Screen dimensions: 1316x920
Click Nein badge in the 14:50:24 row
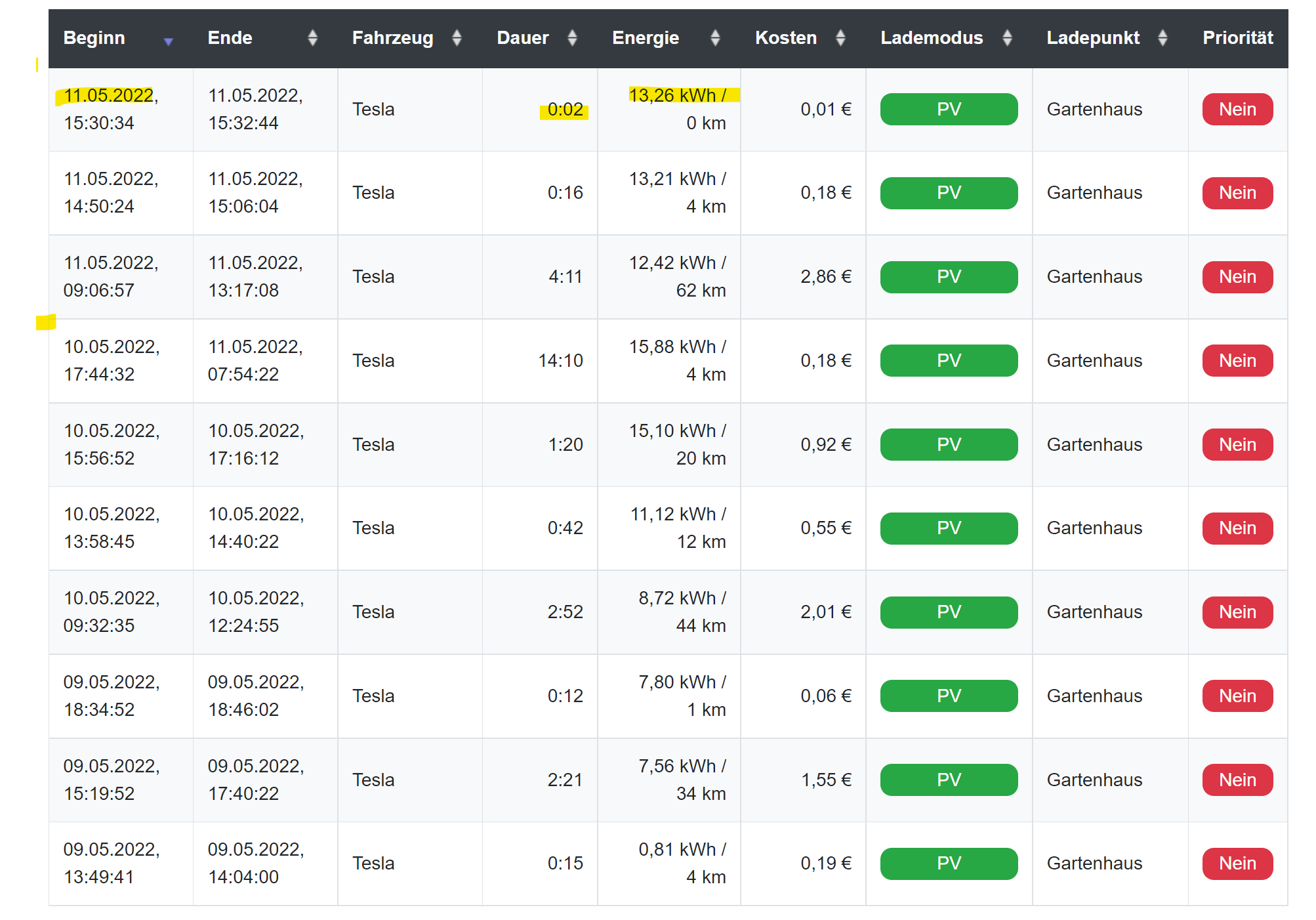(1237, 193)
